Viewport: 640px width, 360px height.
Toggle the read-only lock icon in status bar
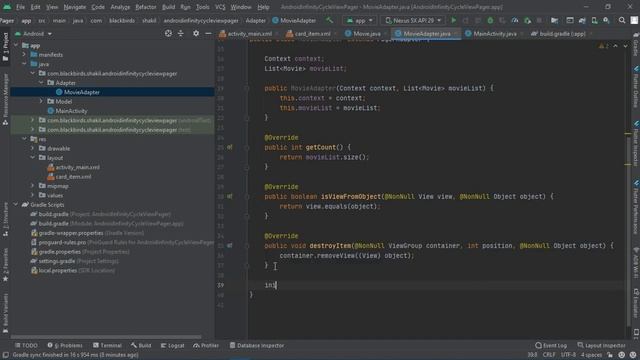pyautogui.click(x=610, y=355)
